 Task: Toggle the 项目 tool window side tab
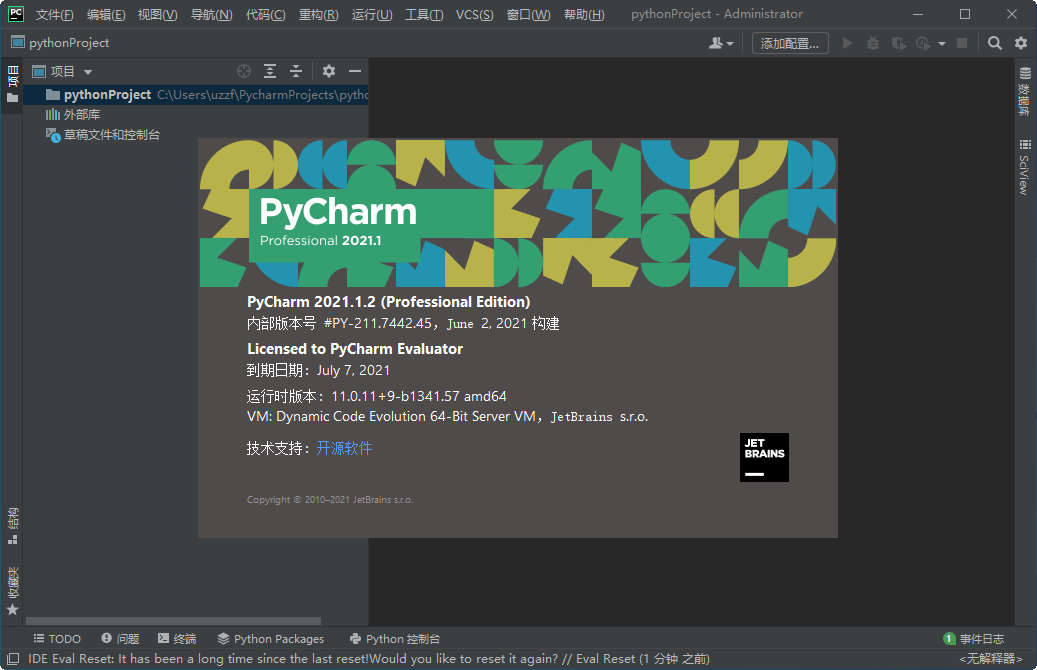pos(13,84)
